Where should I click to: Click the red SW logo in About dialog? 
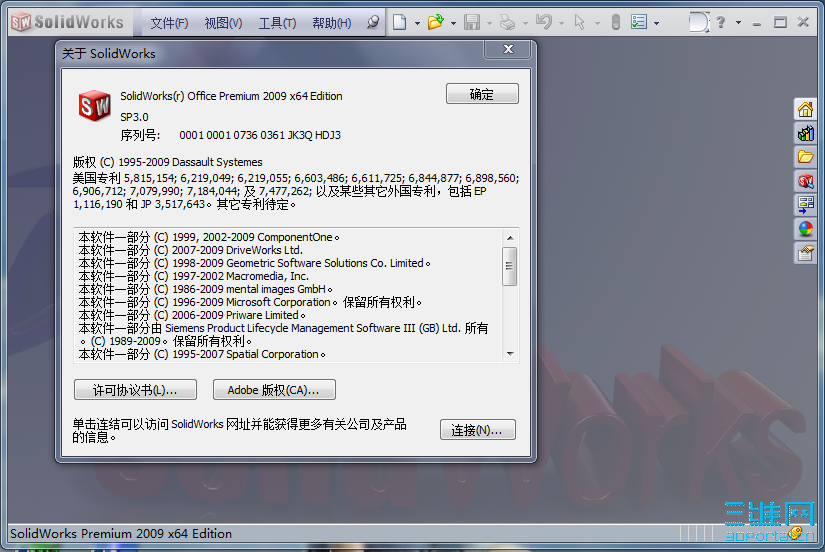[95, 105]
